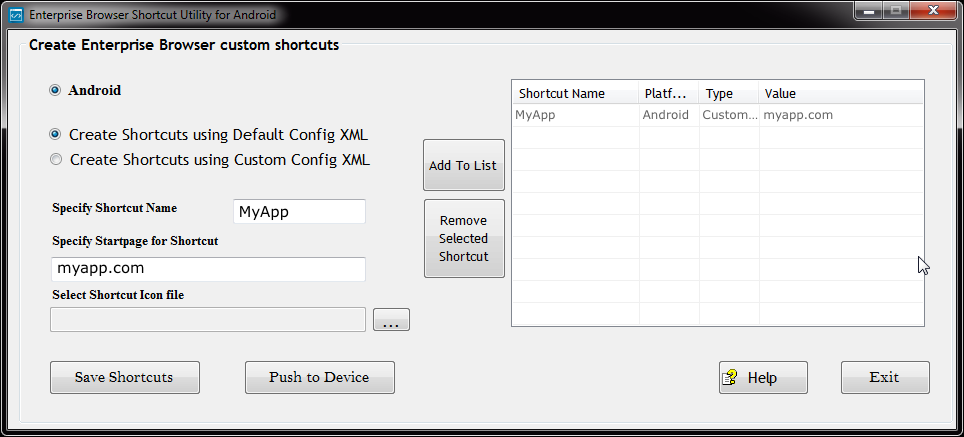Browse for shortcut icon file
Viewport: 964px width, 437px height.
[391, 321]
